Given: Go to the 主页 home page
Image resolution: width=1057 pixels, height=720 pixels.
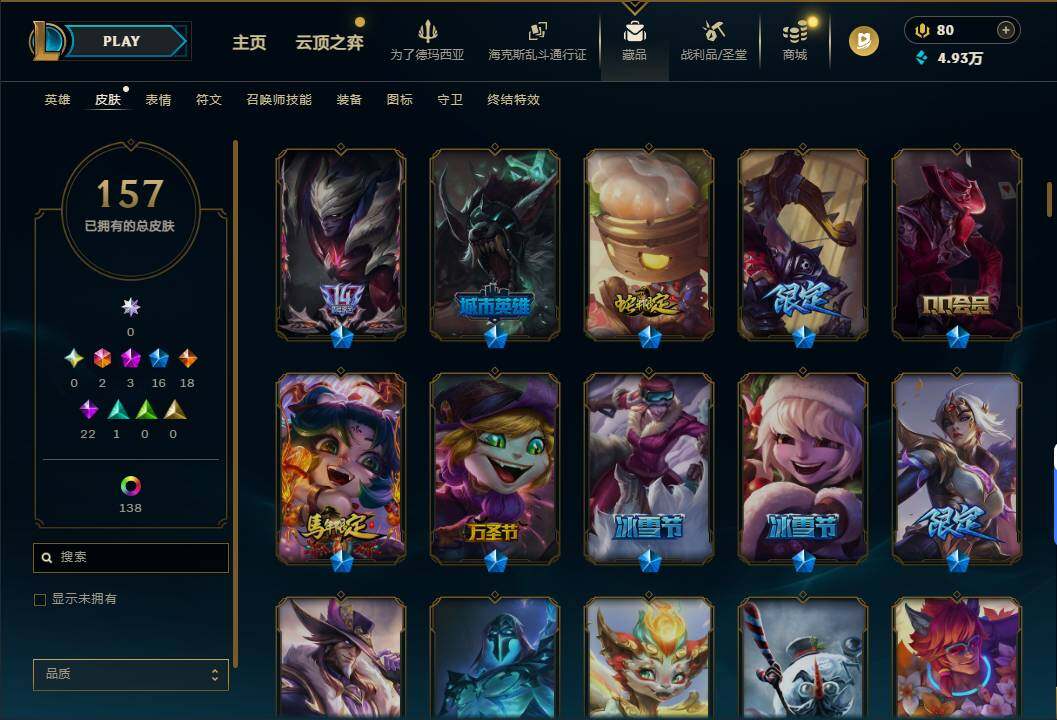Looking at the screenshot, I should [249, 42].
